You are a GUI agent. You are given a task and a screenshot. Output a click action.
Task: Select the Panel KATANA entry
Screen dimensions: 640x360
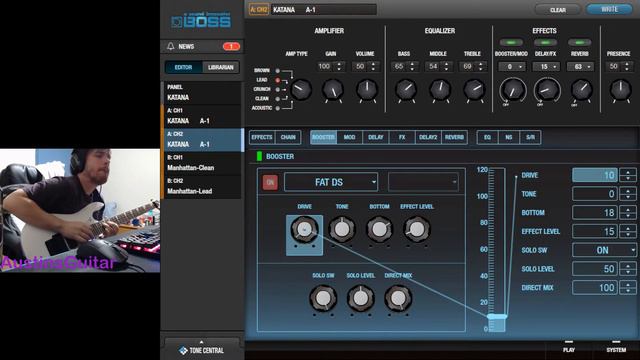[x=203, y=93]
